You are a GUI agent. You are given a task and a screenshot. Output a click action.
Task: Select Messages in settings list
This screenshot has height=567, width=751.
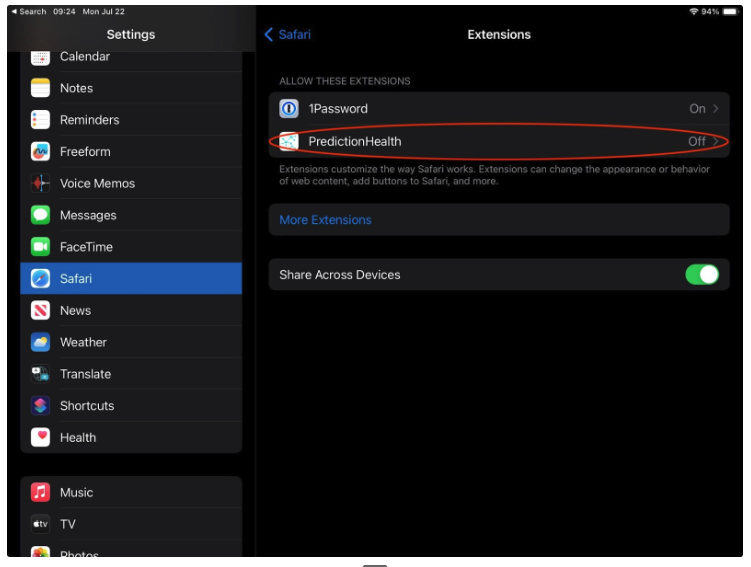pyautogui.click(x=131, y=215)
